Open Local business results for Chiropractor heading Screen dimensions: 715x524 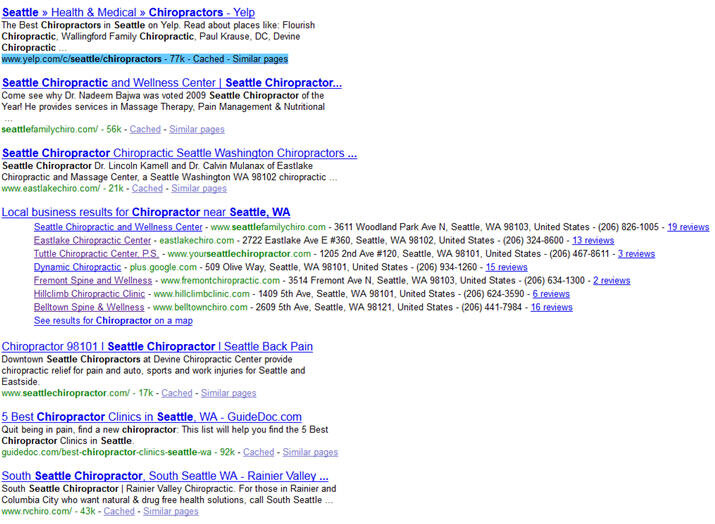(x=146, y=212)
